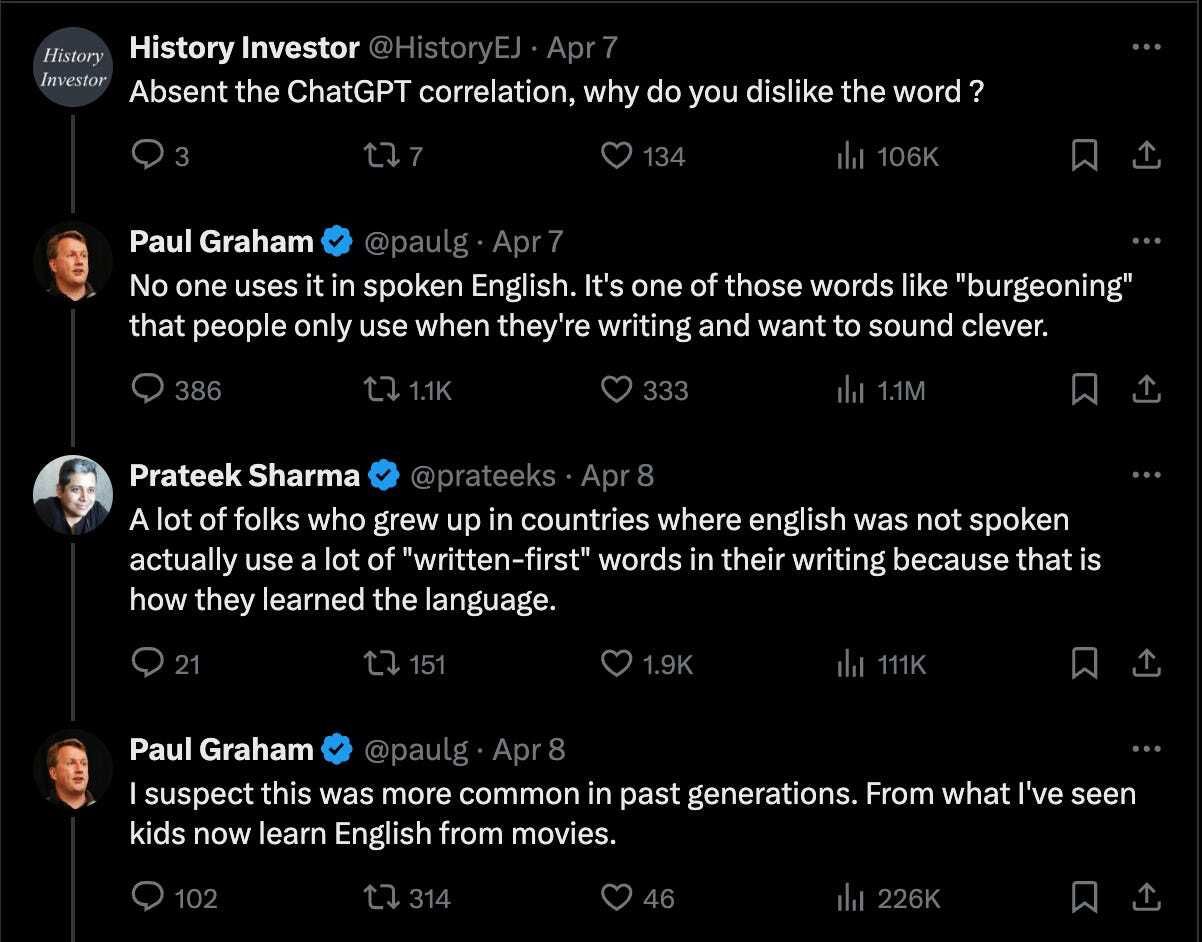Like Prateek Sharma's tweet with 1.9K likes
The height and width of the screenshot is (942, 1202).
[x=616, y=663]
